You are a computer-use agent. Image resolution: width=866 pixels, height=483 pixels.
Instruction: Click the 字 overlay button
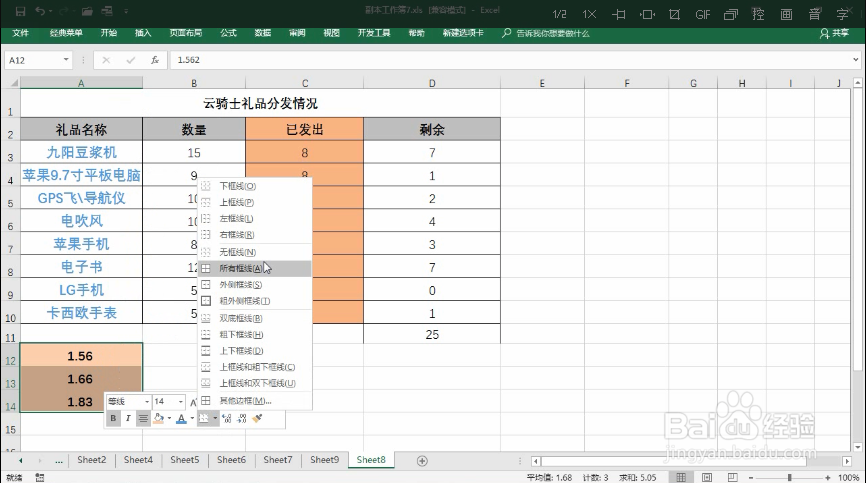coord(842,14)
